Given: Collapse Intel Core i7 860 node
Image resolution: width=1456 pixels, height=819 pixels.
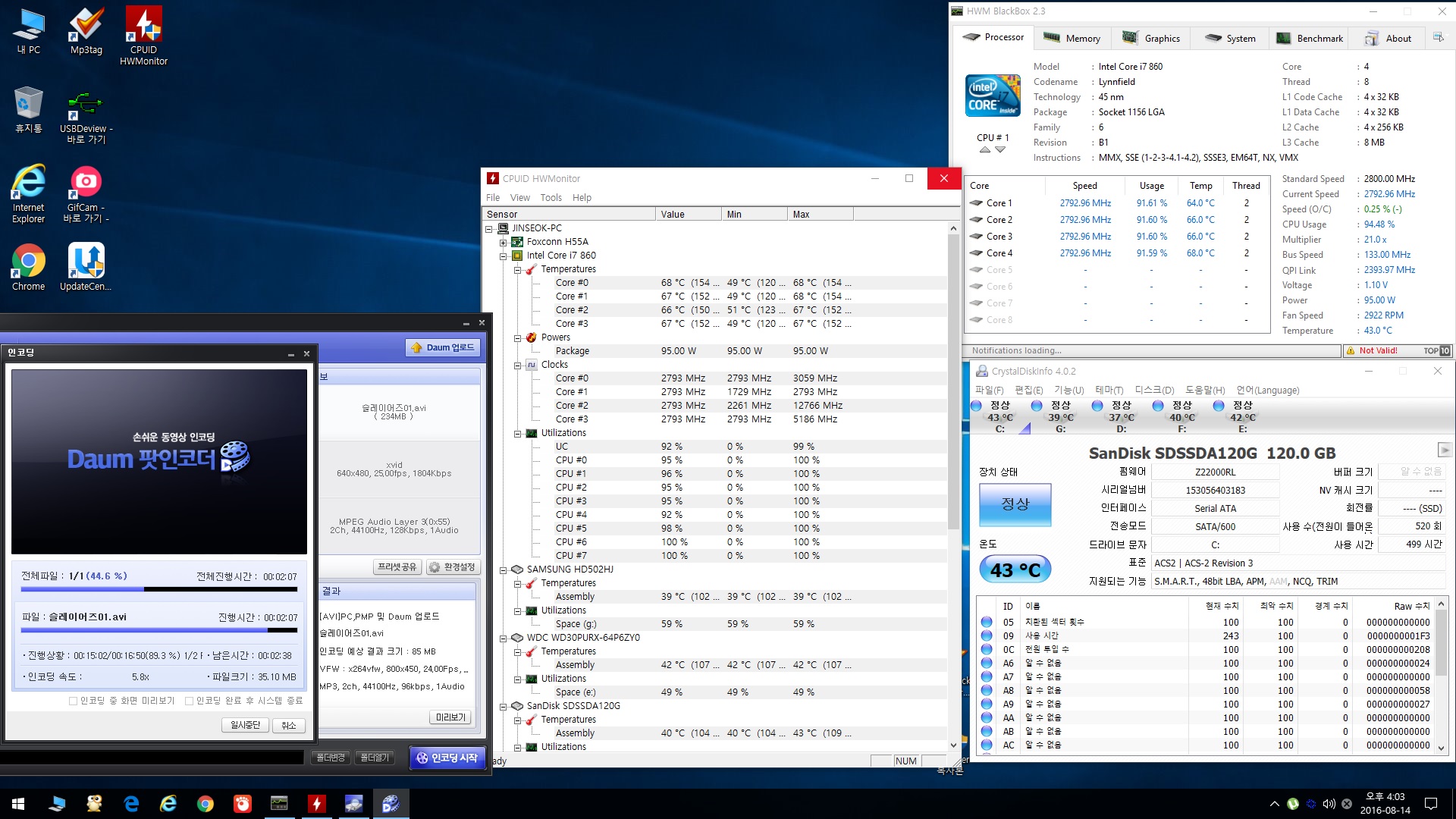Looking at the screenshot, I should [503, 256].
